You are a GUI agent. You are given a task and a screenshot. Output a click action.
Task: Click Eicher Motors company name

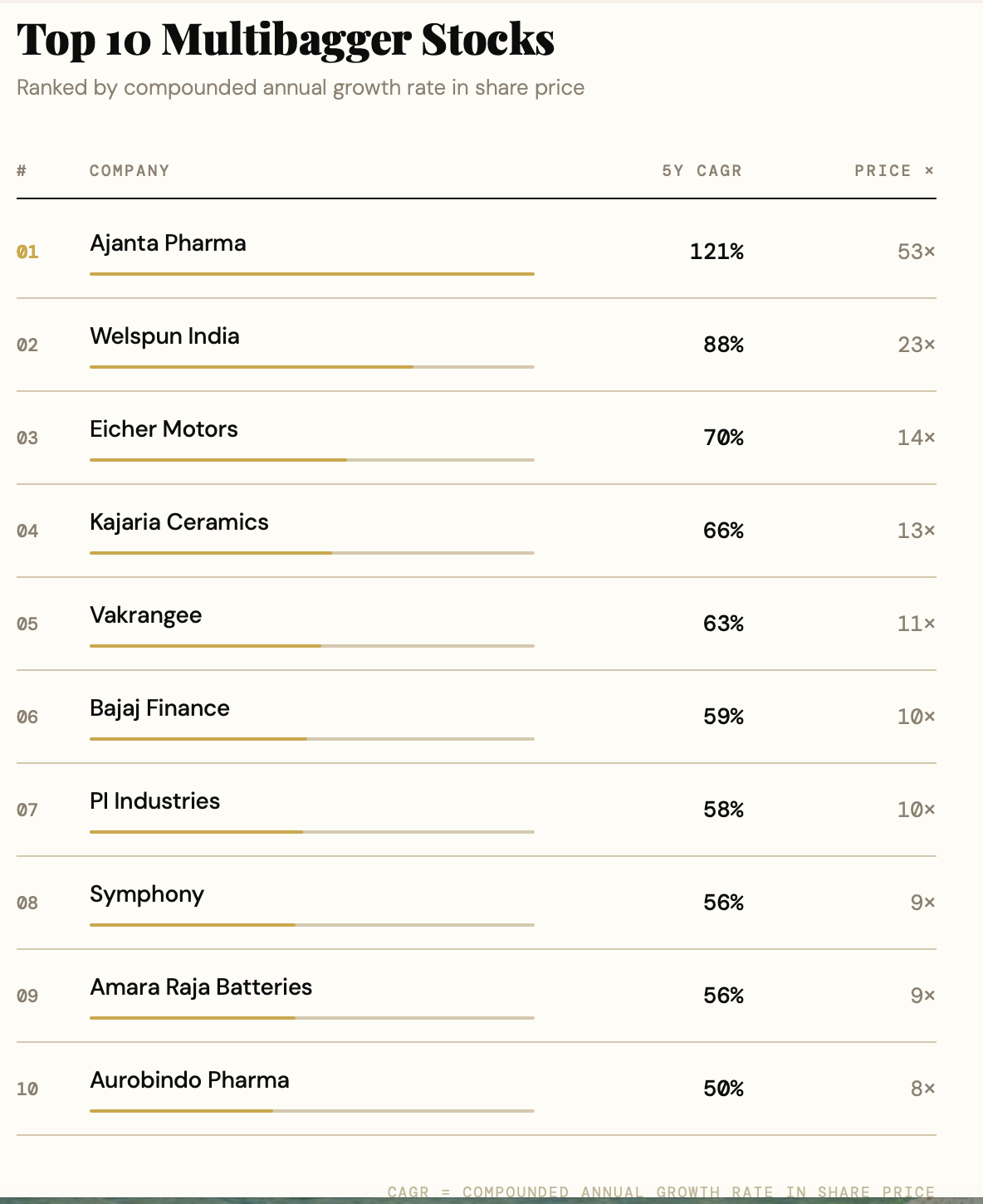(164, 429)
